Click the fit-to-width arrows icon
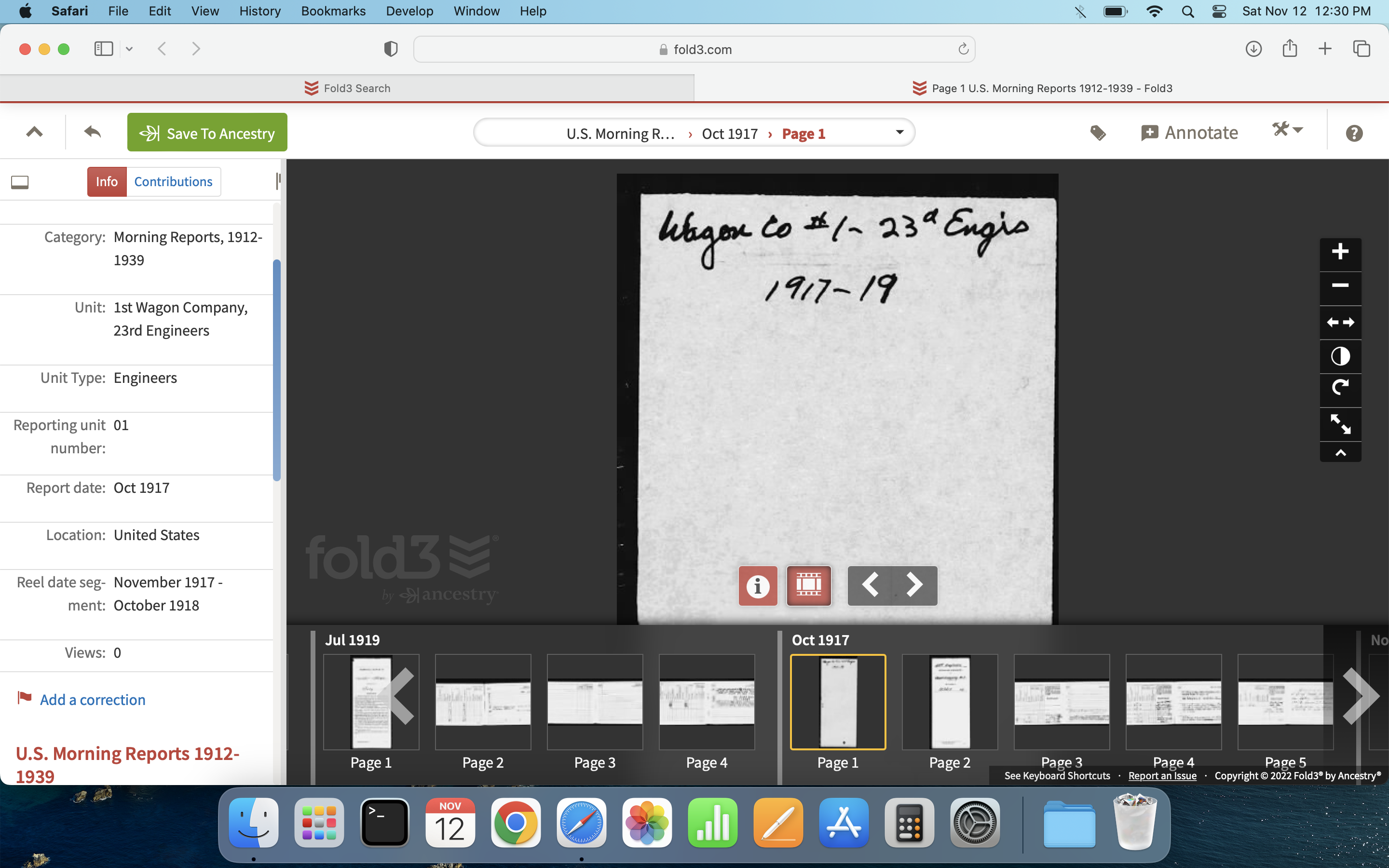 (x=1340, y=322)
